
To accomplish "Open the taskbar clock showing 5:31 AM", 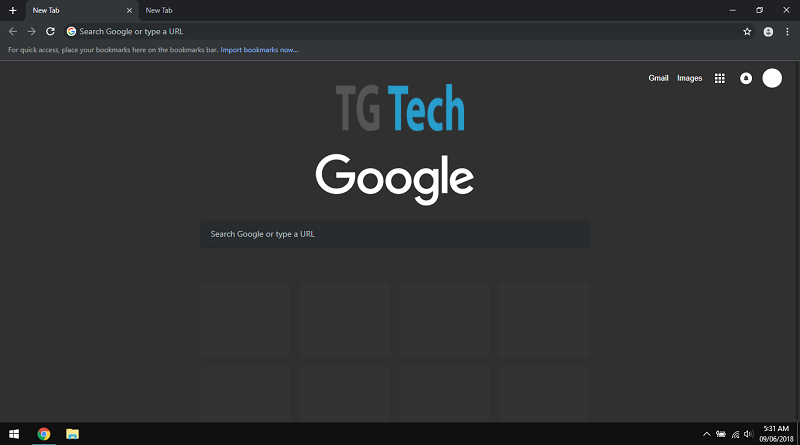I will coord(776,434).
